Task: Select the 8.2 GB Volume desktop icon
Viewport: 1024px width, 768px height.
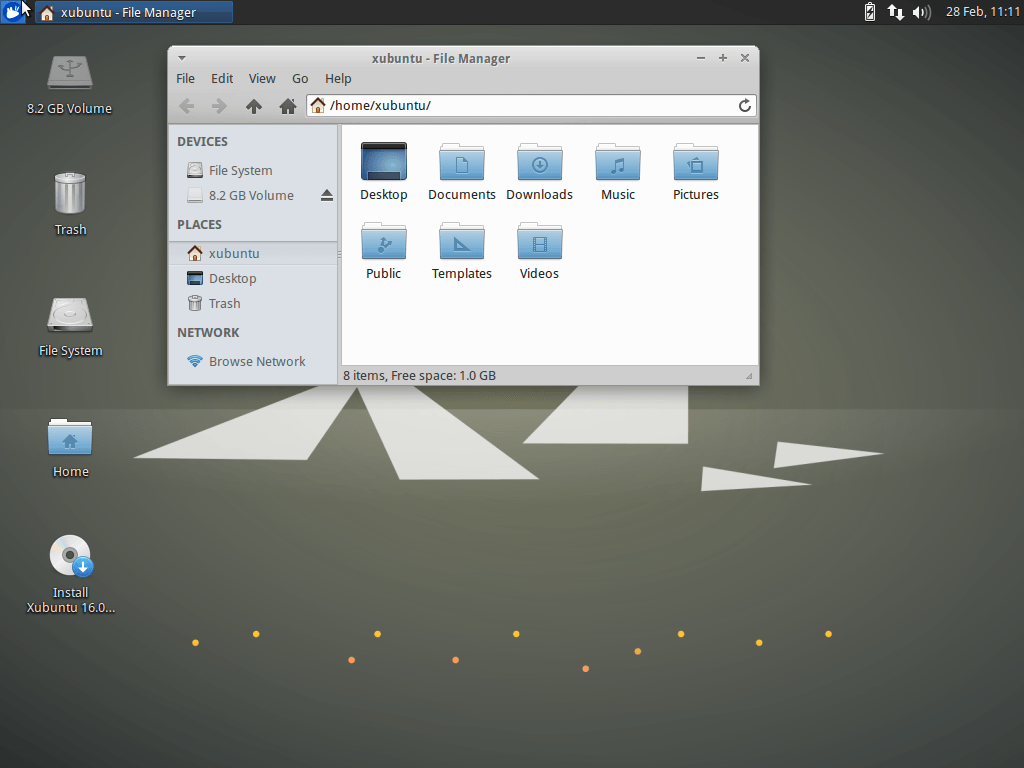Action: [x=70, y=85]
